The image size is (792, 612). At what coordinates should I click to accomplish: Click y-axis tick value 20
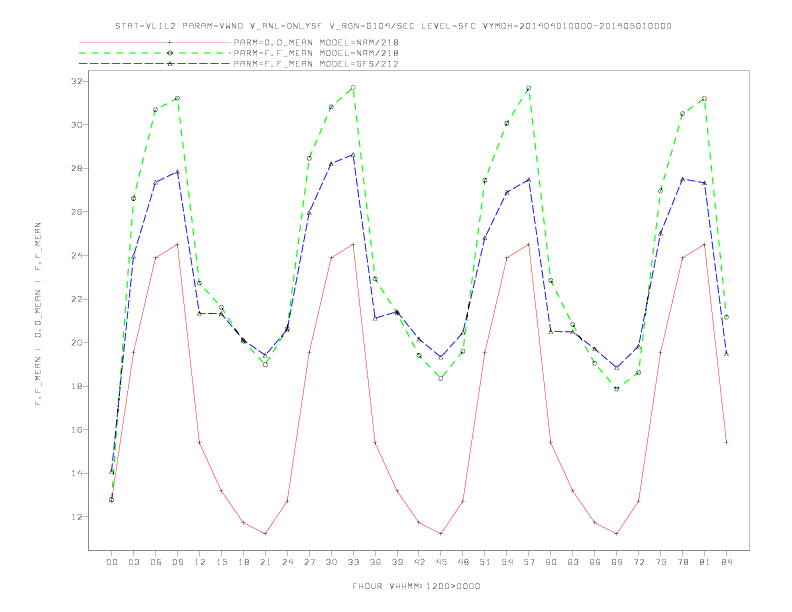(77, 342)
